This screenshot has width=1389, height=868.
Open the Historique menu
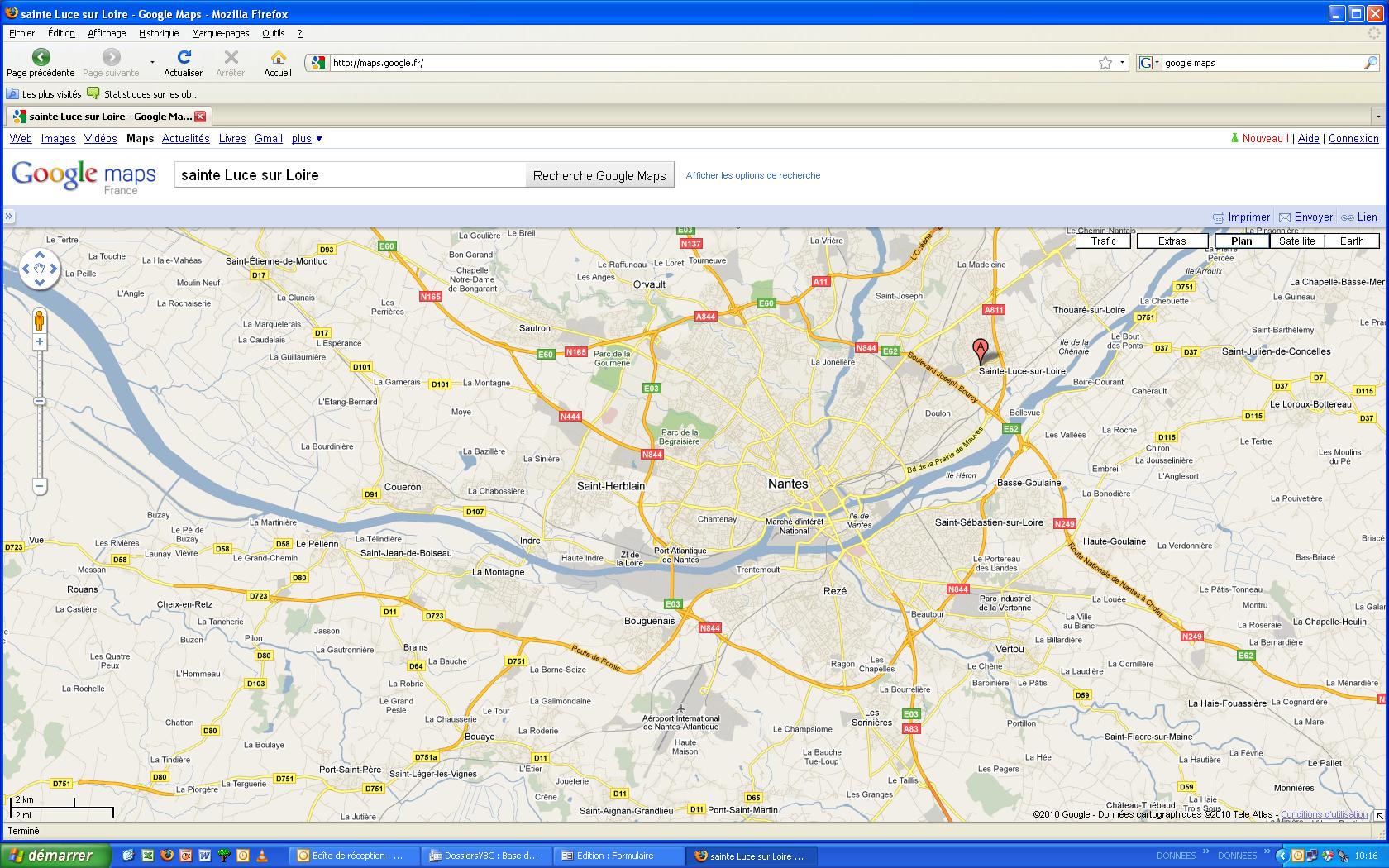tap(159, 33)
